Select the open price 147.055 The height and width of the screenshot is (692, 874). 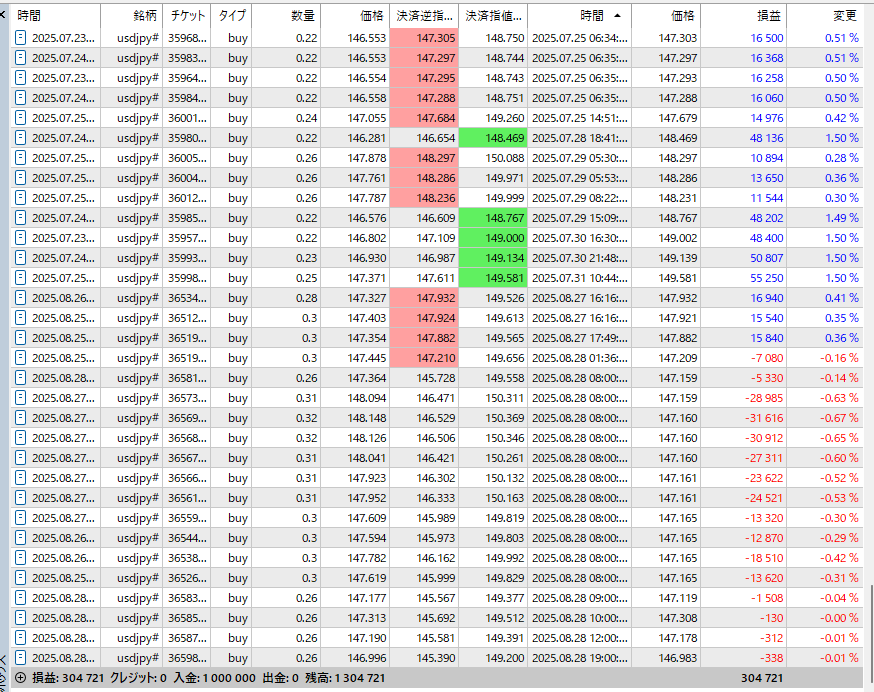point(367,118)
